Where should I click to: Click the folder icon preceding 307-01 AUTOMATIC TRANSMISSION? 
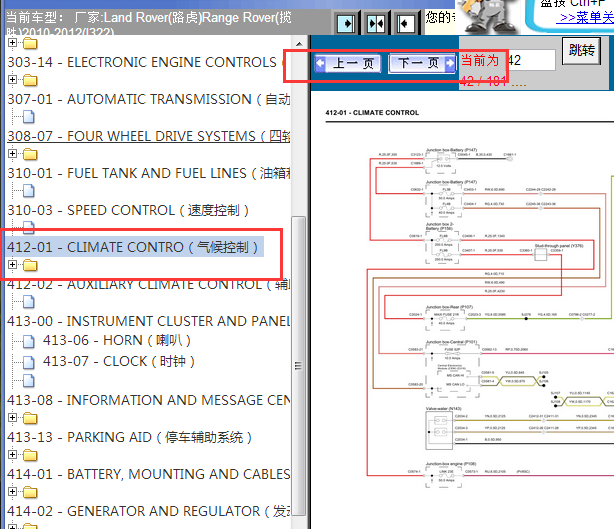click(x=30, y=81)
